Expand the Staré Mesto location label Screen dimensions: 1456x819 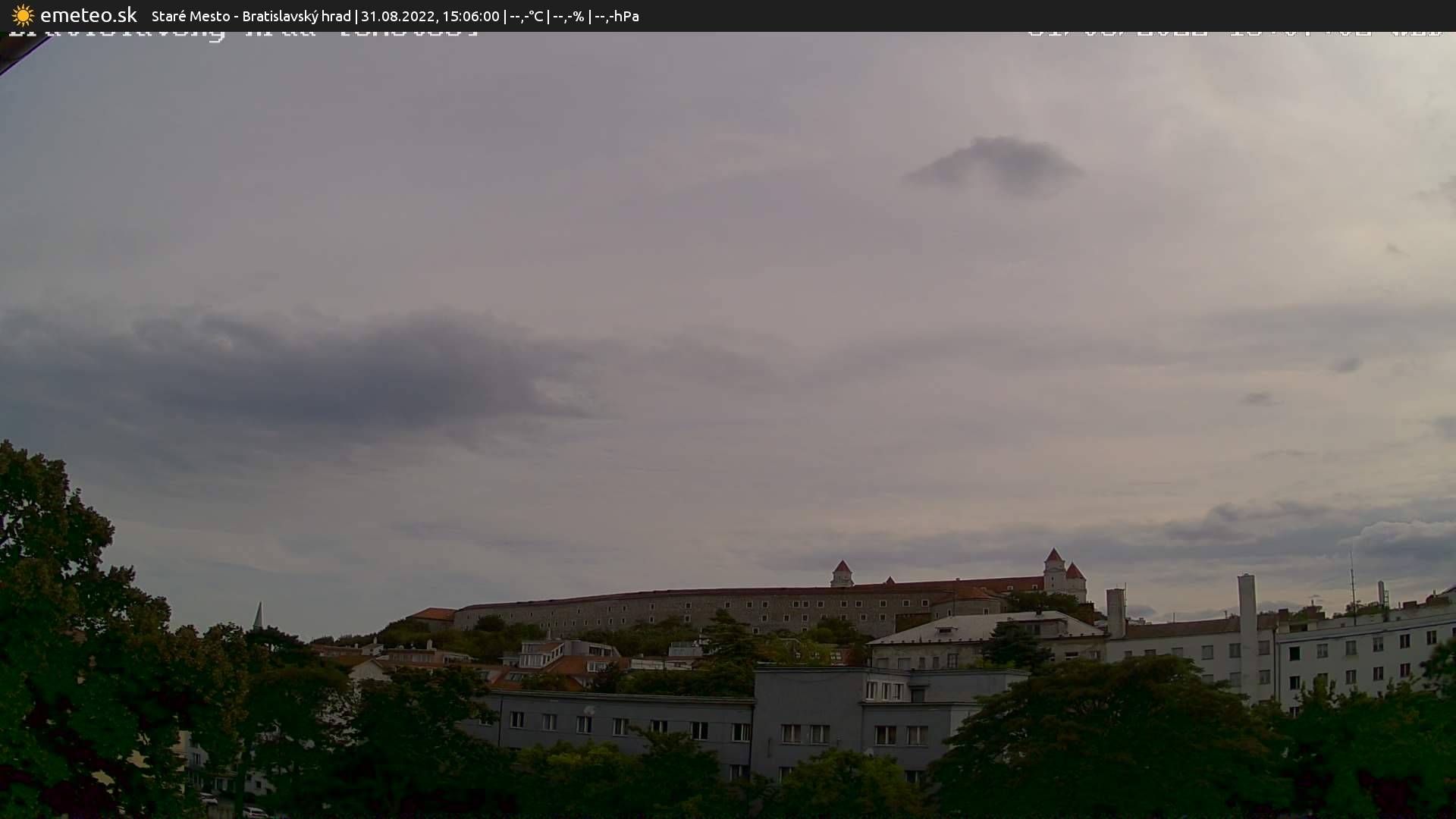(x=191, y=16)
